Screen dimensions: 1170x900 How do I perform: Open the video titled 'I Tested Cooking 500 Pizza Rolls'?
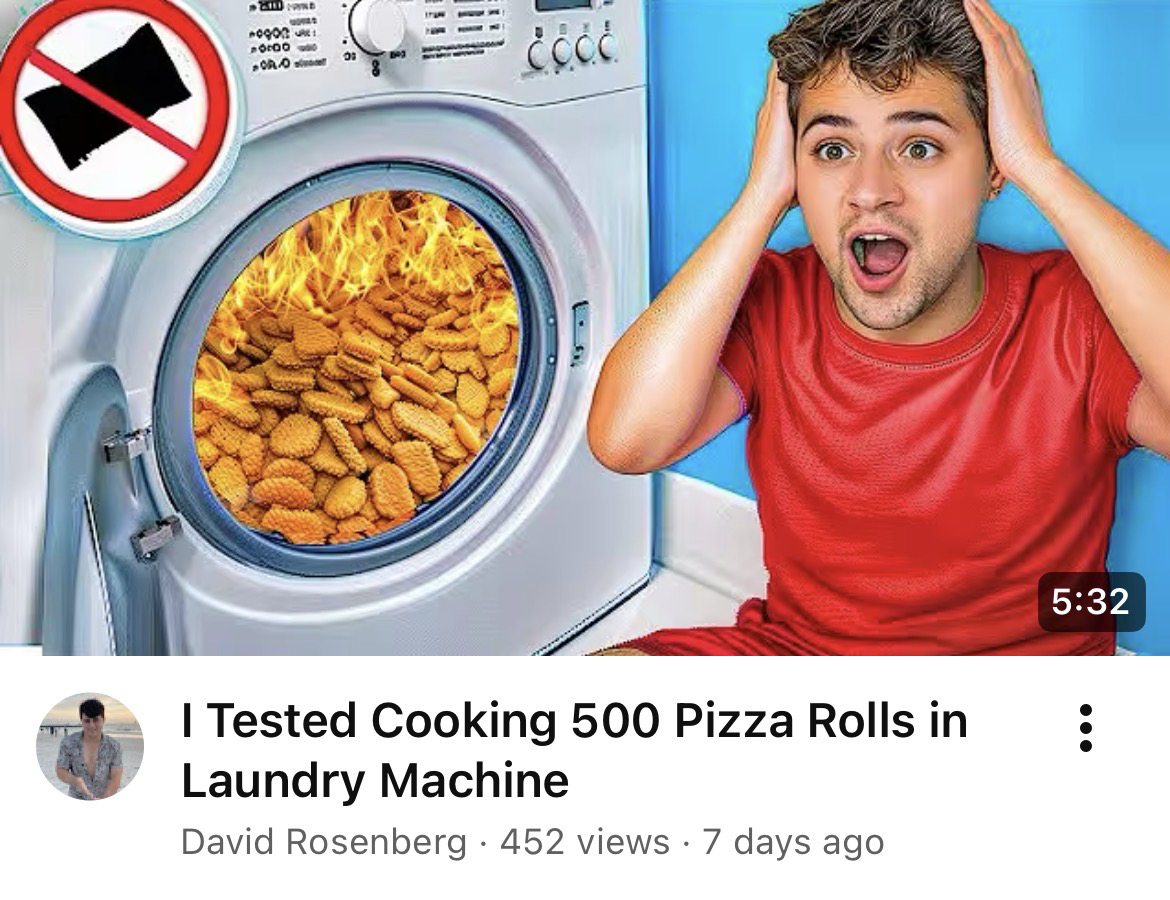point(574,721)
